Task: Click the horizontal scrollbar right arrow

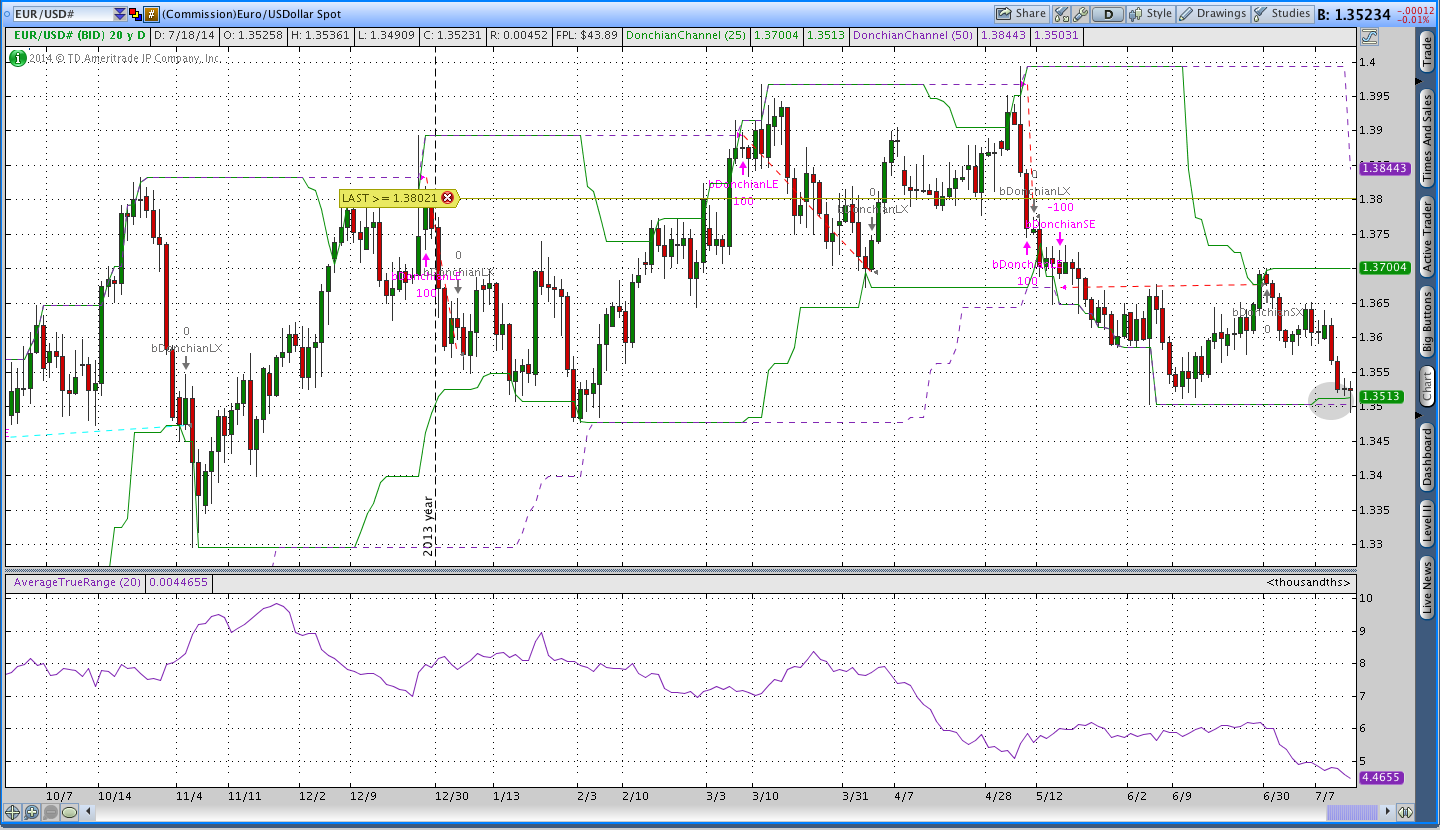Action: pos(1386,813)
